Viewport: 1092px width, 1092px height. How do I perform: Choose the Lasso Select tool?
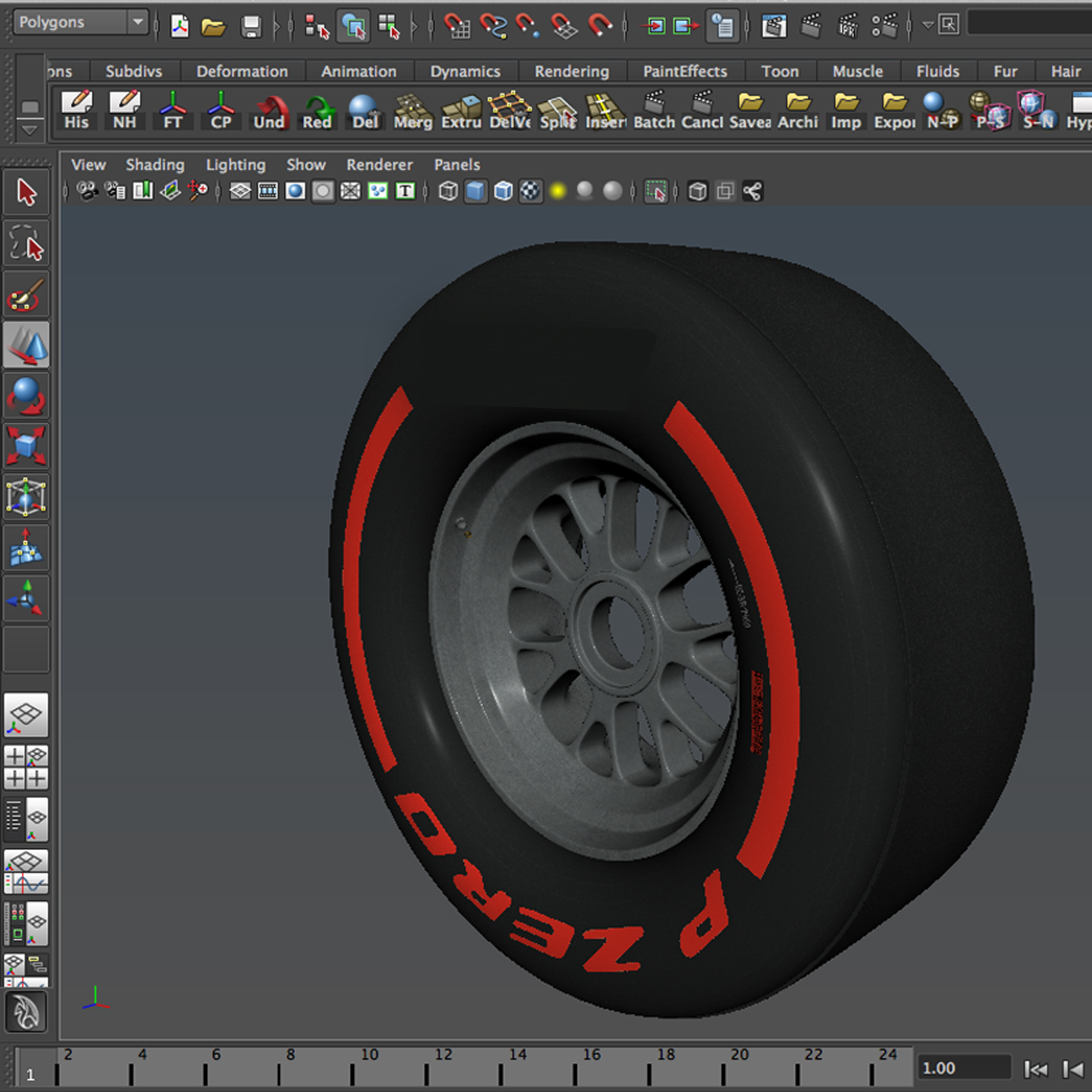26,244
